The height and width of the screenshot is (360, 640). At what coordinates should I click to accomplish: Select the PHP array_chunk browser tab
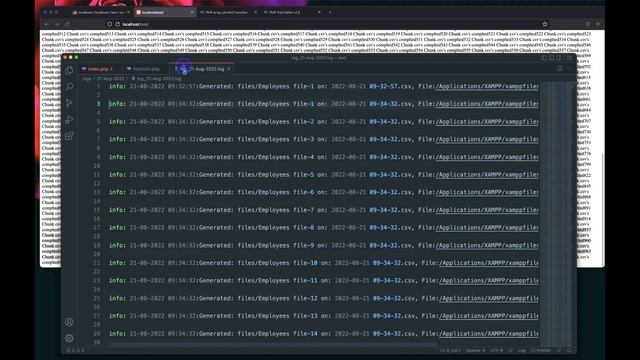(x=227, y=12)
